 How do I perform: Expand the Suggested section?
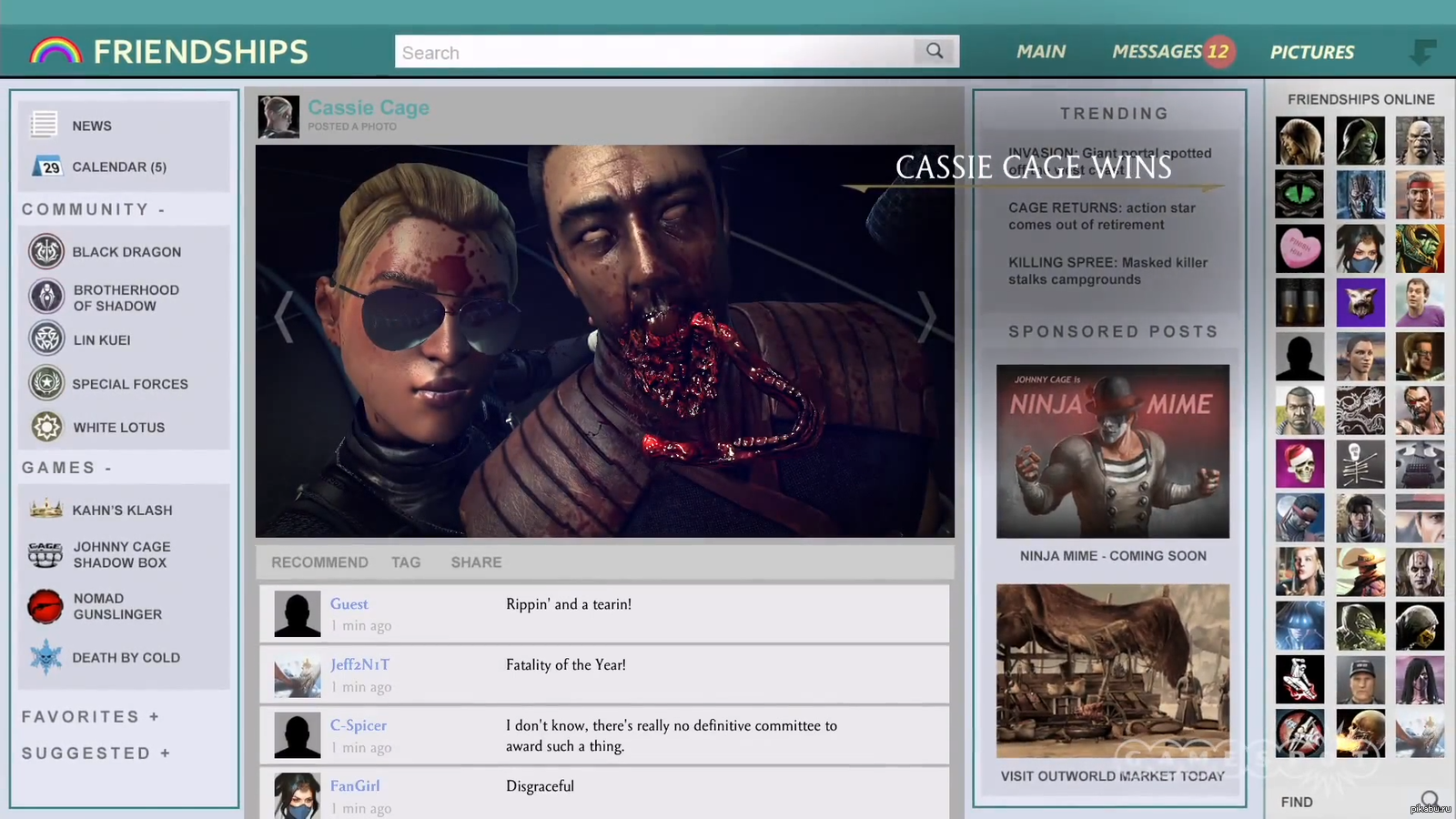165,753
